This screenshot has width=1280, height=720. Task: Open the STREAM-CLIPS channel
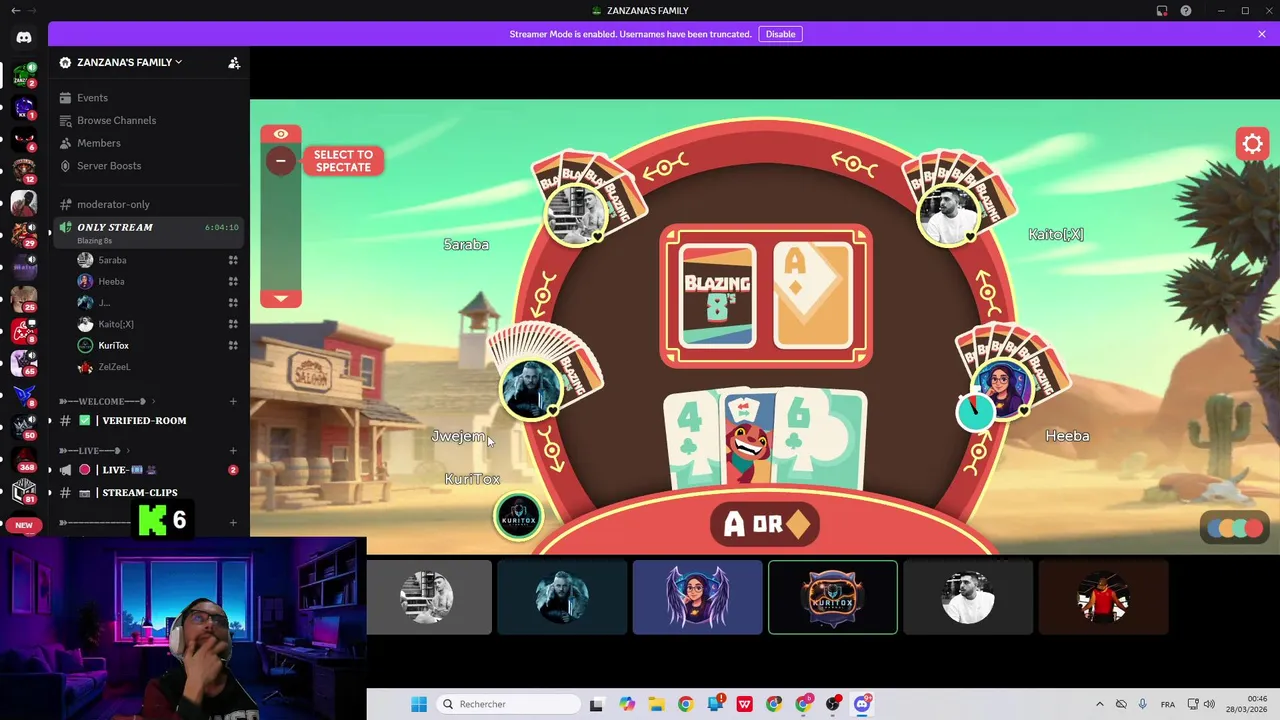point(139,492)
